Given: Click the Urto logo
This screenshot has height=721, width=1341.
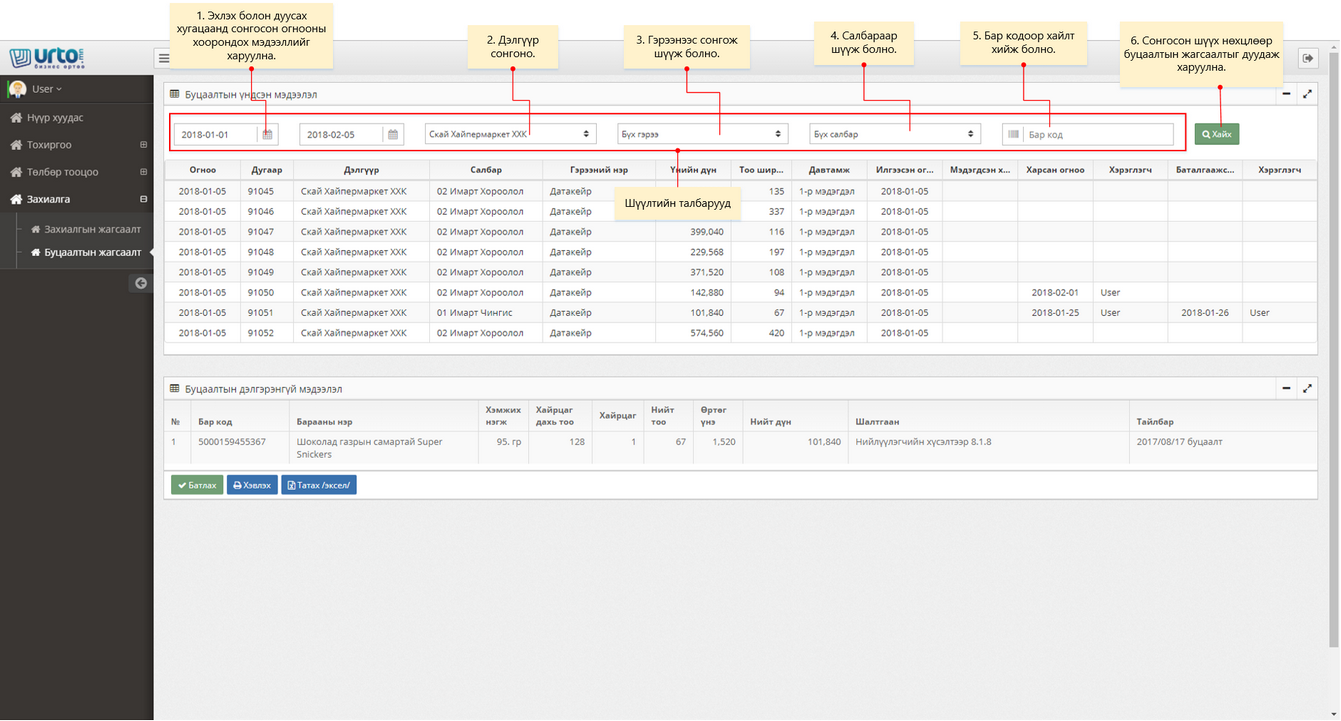Looking at the screenshot, I should 46,58.
